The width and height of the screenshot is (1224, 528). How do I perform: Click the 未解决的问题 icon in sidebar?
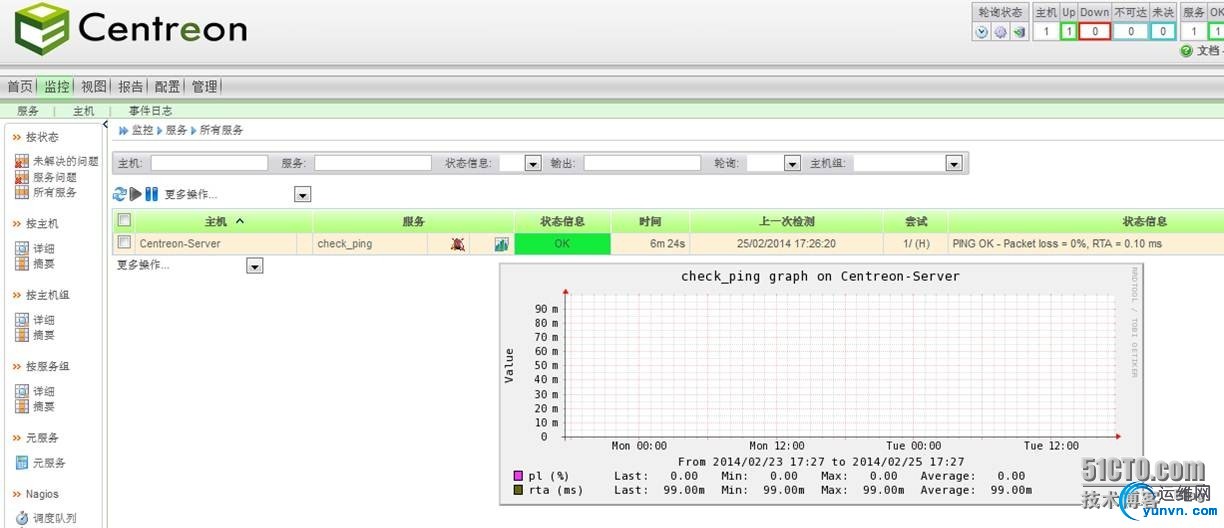(22, 161)
